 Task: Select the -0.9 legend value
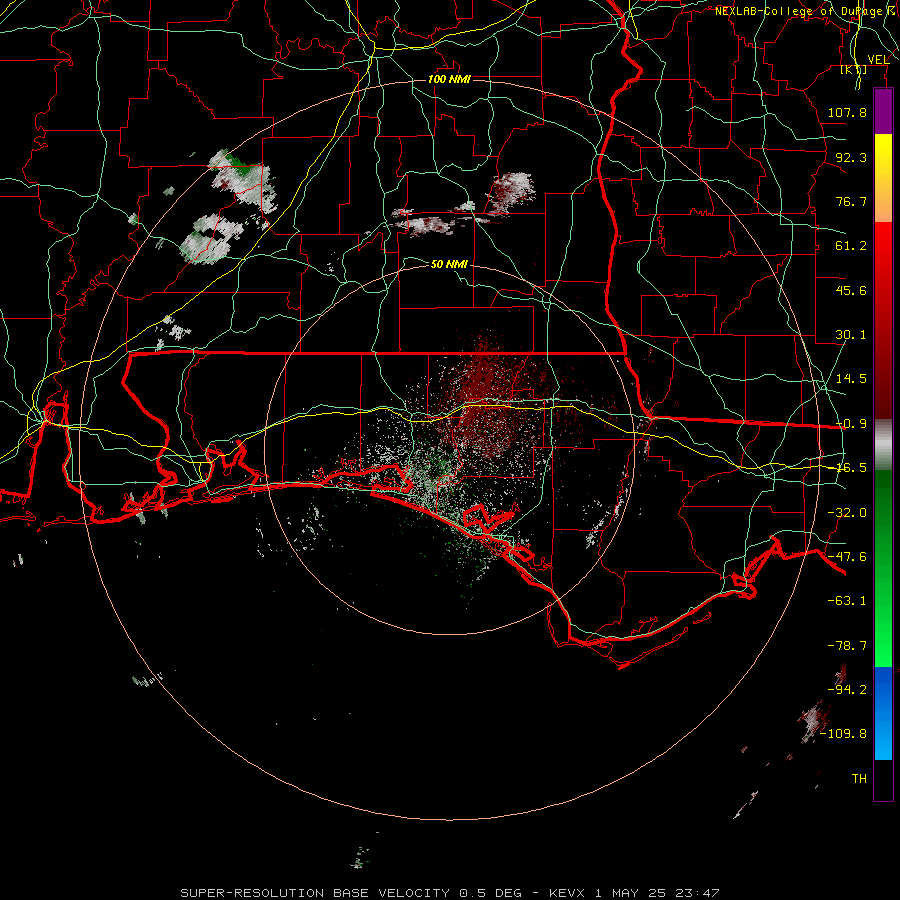click(851, 424)
